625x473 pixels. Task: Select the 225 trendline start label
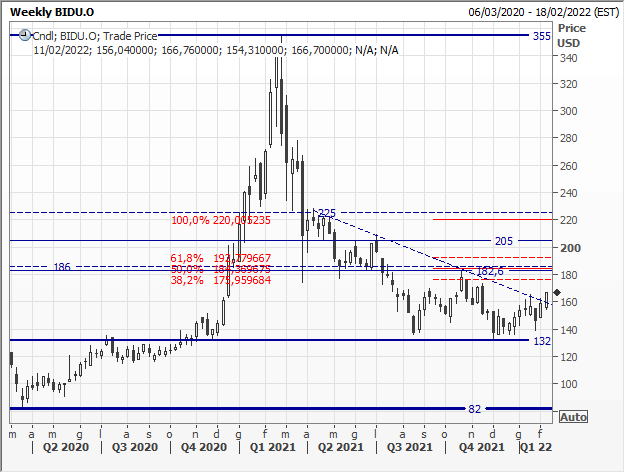(326, 213)
